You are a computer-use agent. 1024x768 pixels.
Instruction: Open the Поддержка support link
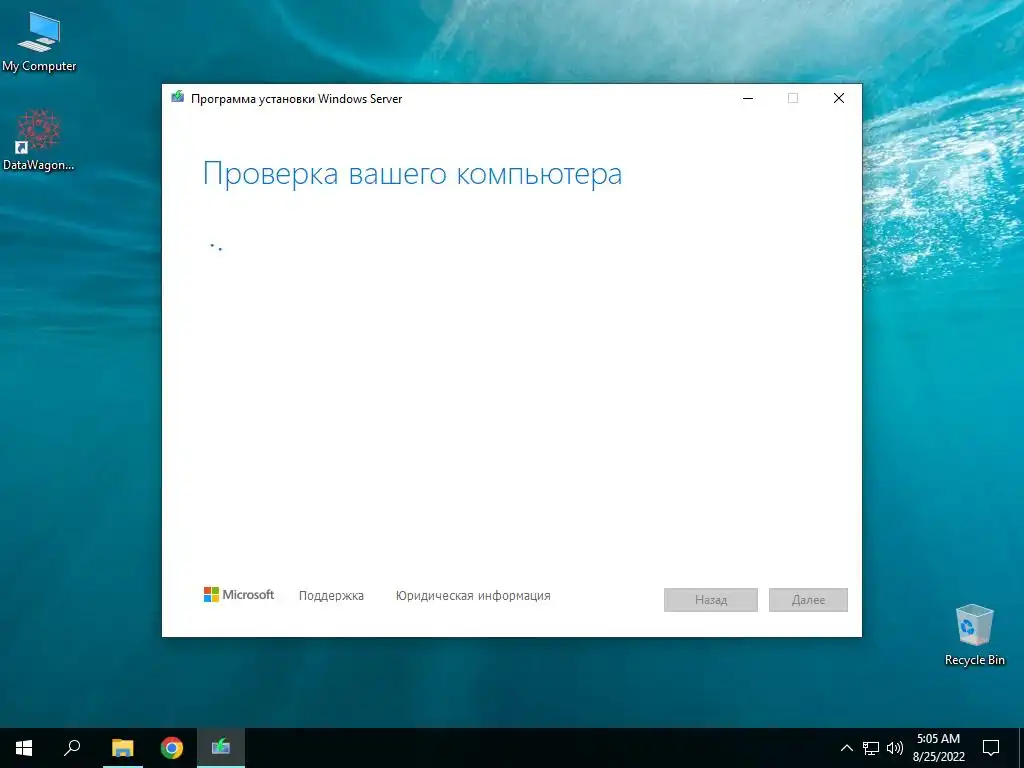[331, 596]
